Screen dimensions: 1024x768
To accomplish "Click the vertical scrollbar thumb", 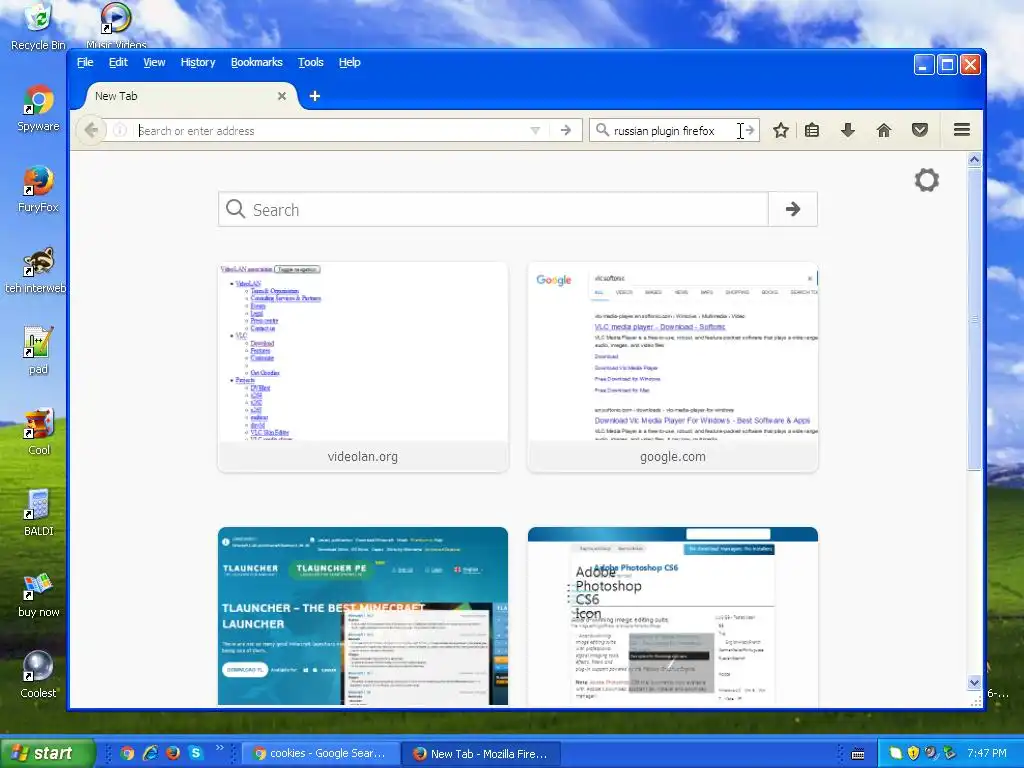I will coord(974,319).
